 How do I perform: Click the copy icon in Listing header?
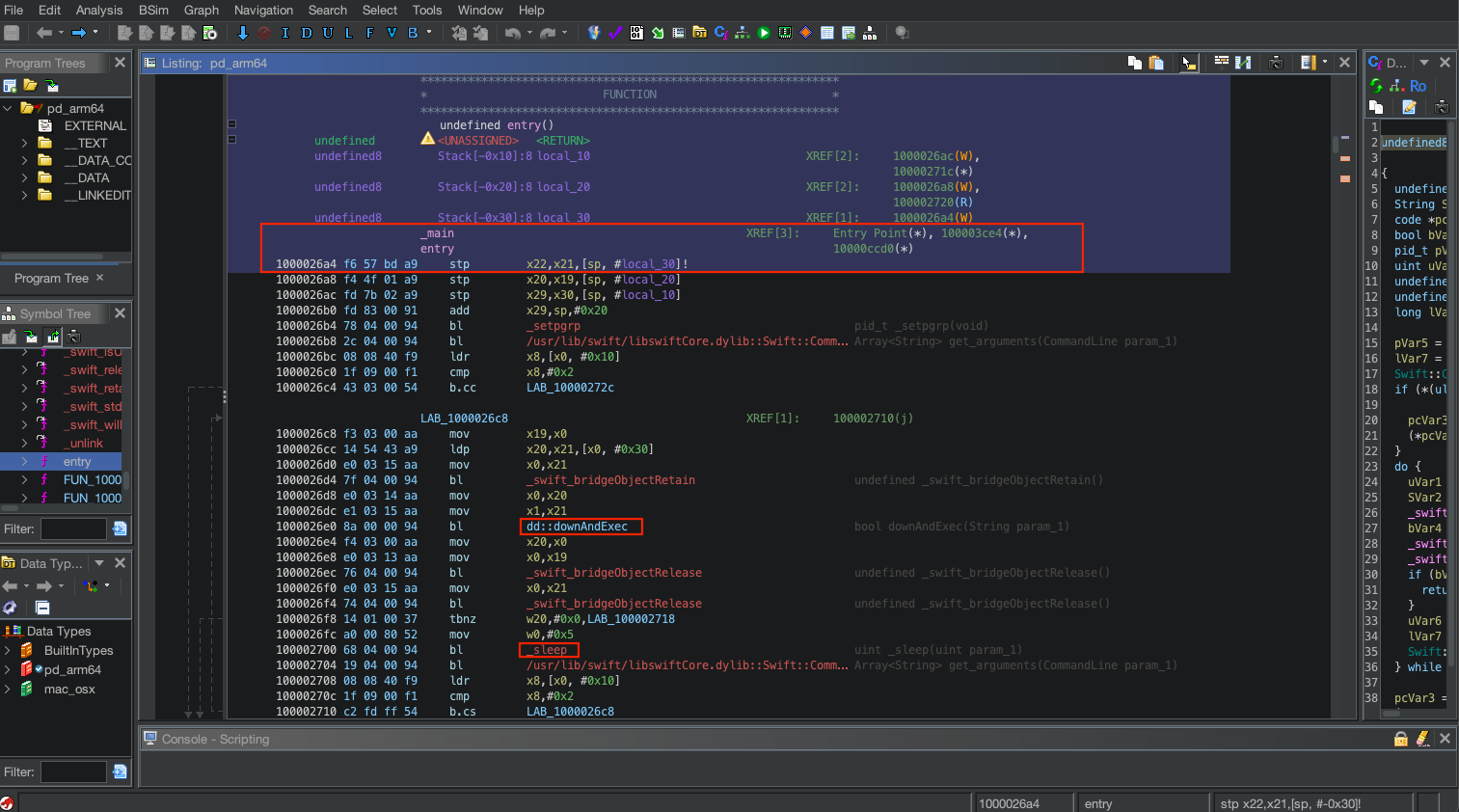(x=1135, y=63)
